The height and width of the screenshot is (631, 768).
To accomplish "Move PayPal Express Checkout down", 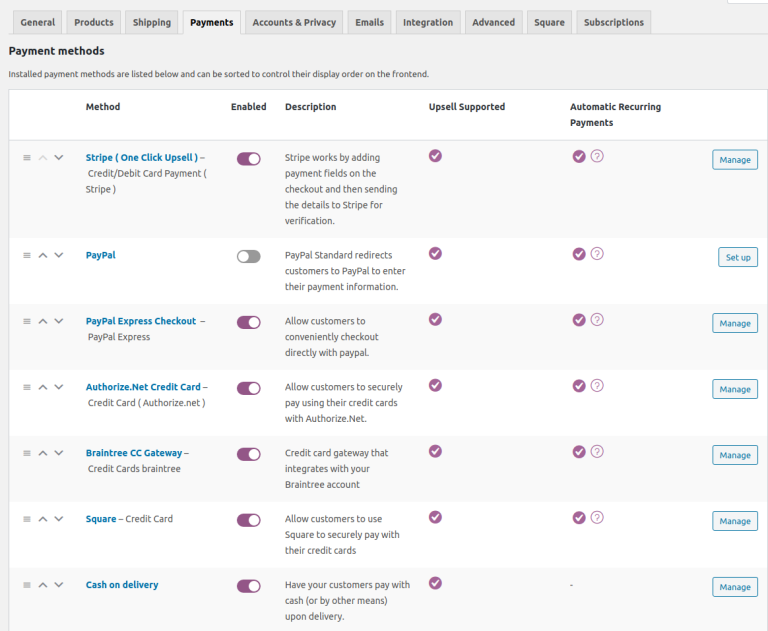I will pos(59,321).
